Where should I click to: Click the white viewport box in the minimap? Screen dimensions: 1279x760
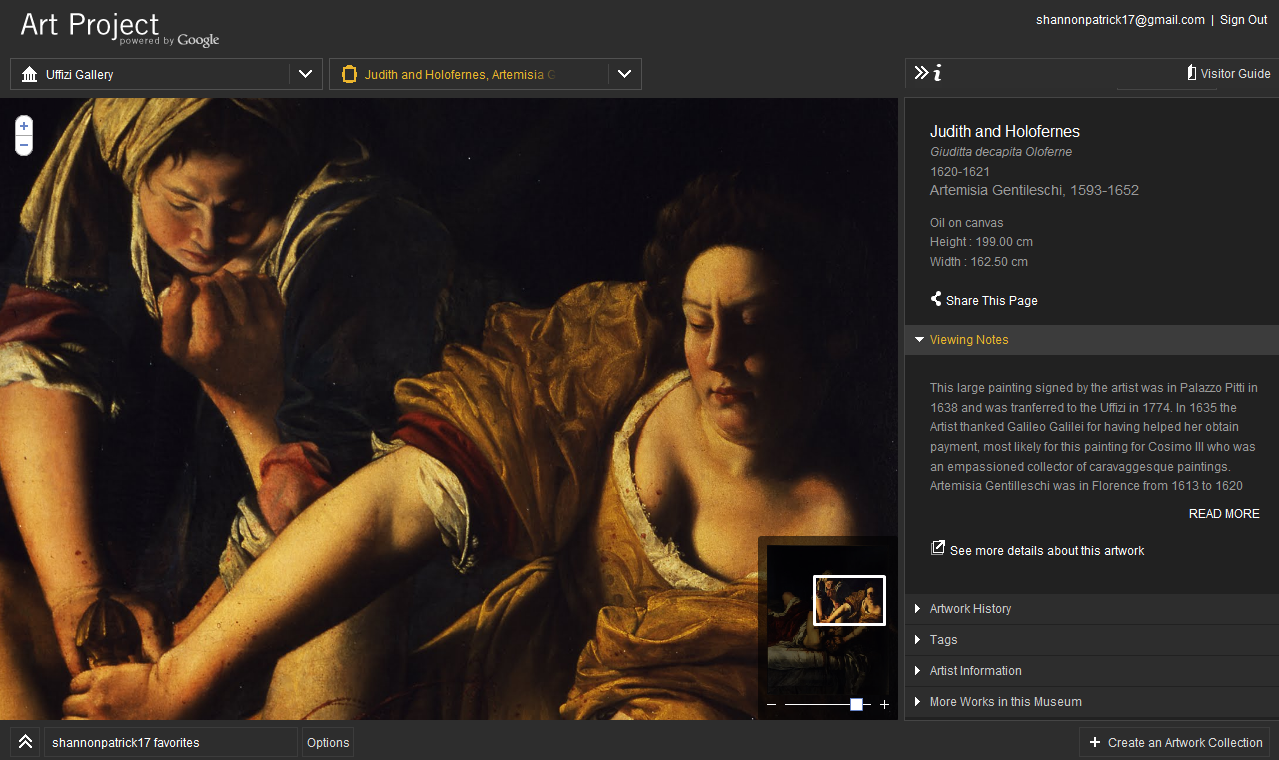pos(849,600)
